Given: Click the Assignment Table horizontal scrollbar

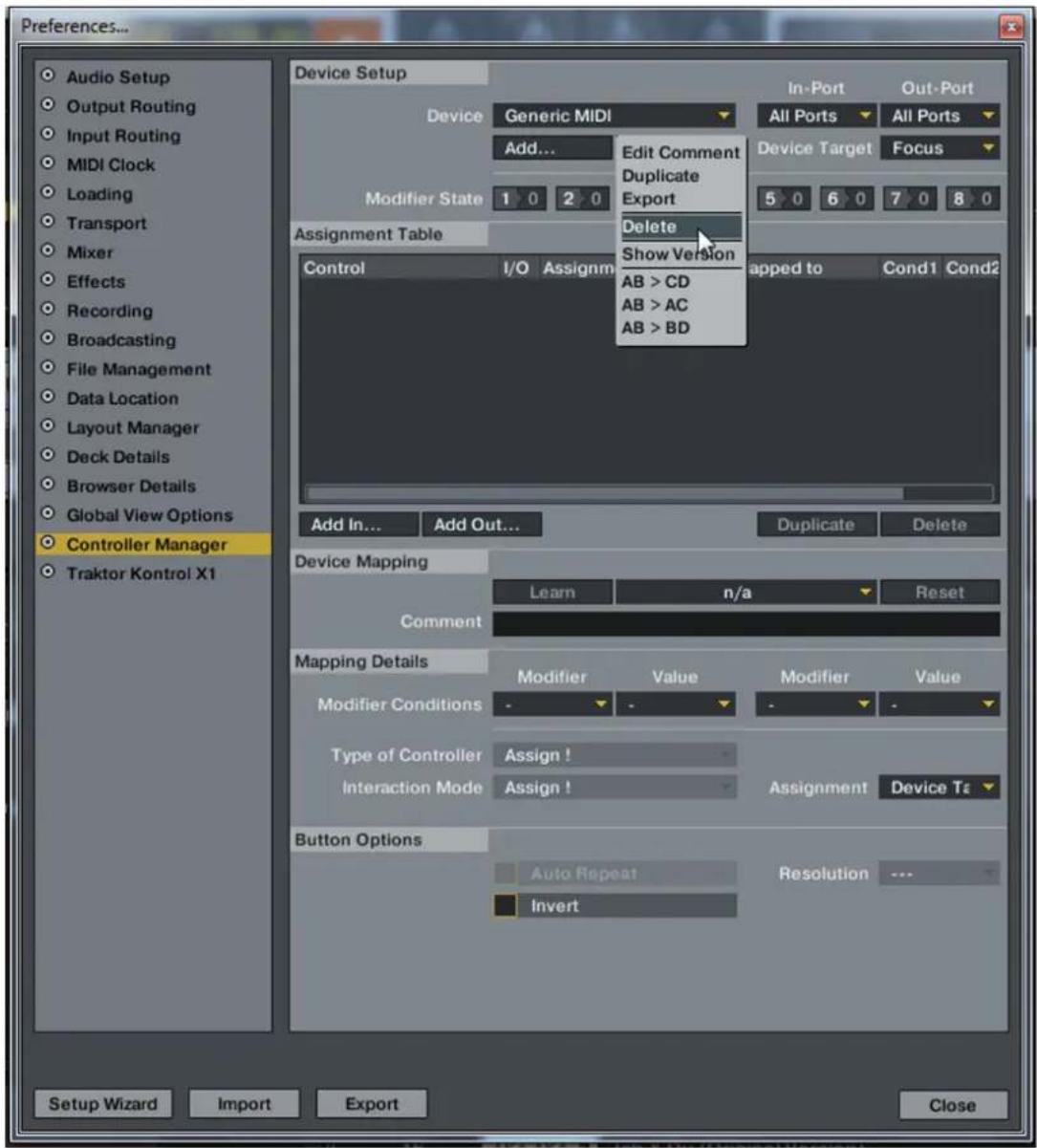Looking at the screenshot, I should (603, 493).
